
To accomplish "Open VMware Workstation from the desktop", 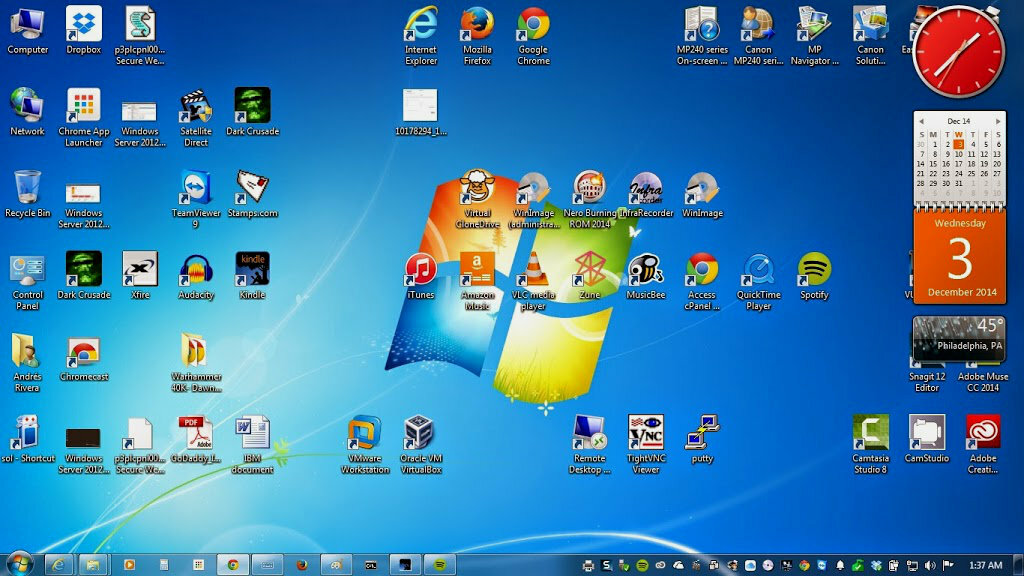I will (x=364, y=444).
